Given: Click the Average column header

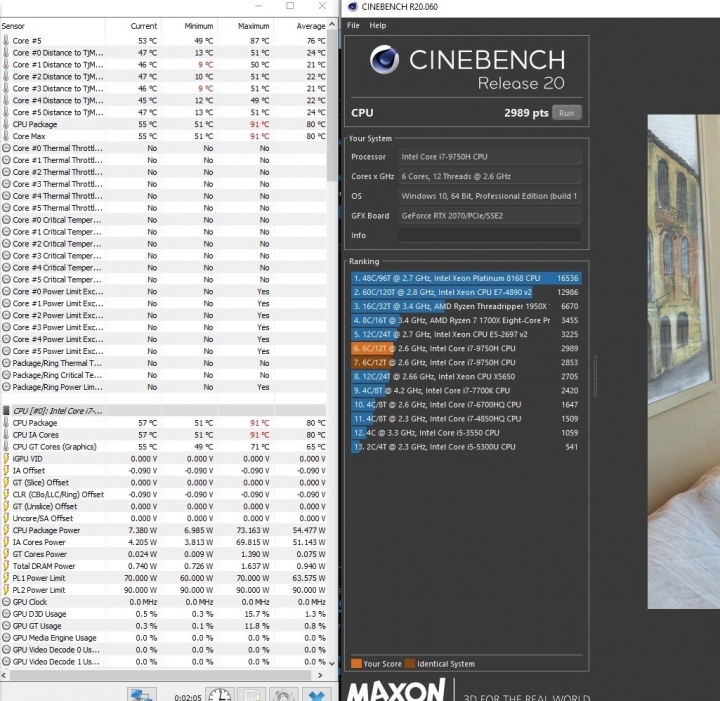Looking at the screenshot, I should pyautogui.click(x=301, y=26).
